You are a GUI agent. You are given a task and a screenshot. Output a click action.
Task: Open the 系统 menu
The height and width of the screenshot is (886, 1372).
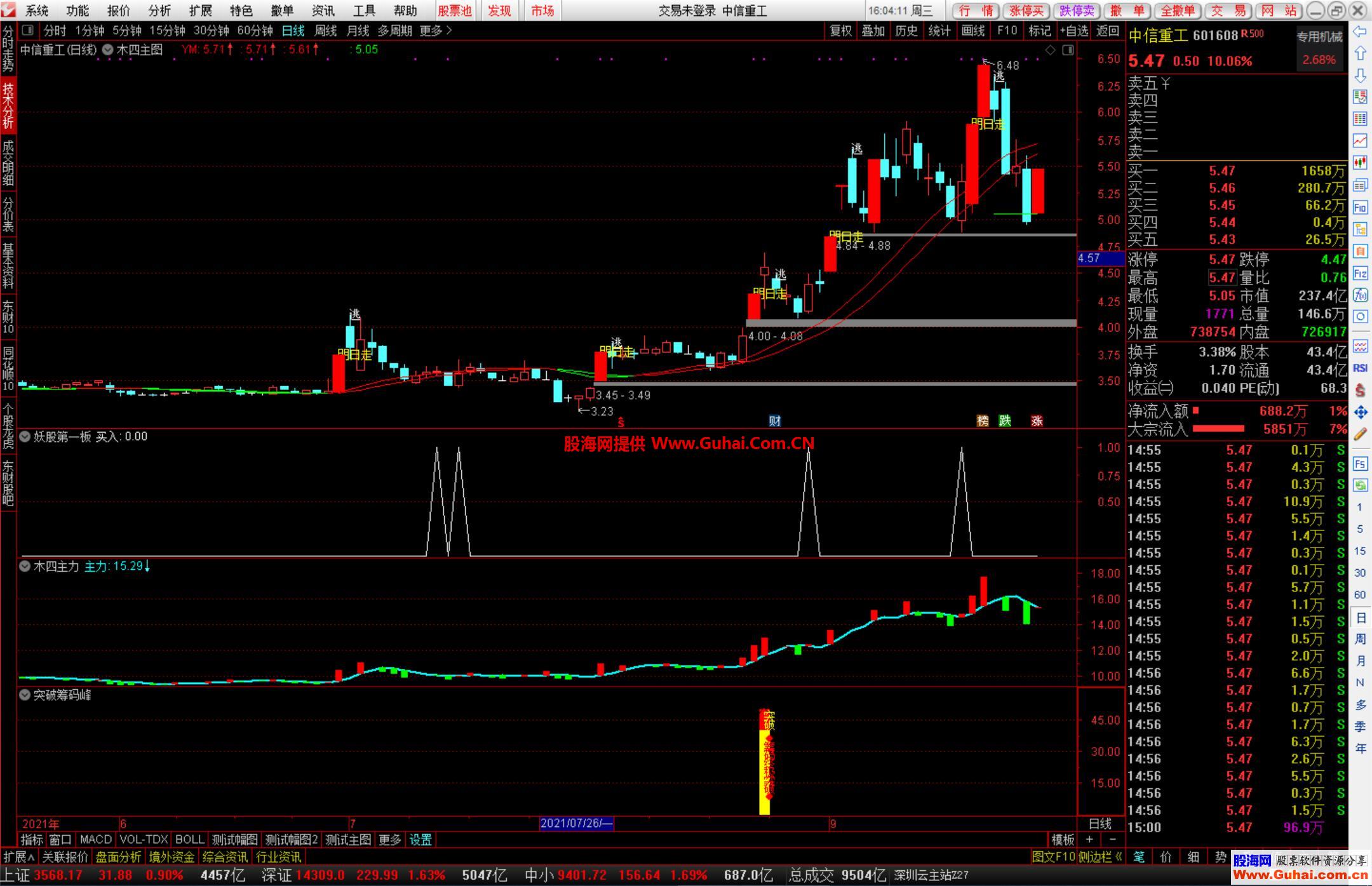[37, 11]
